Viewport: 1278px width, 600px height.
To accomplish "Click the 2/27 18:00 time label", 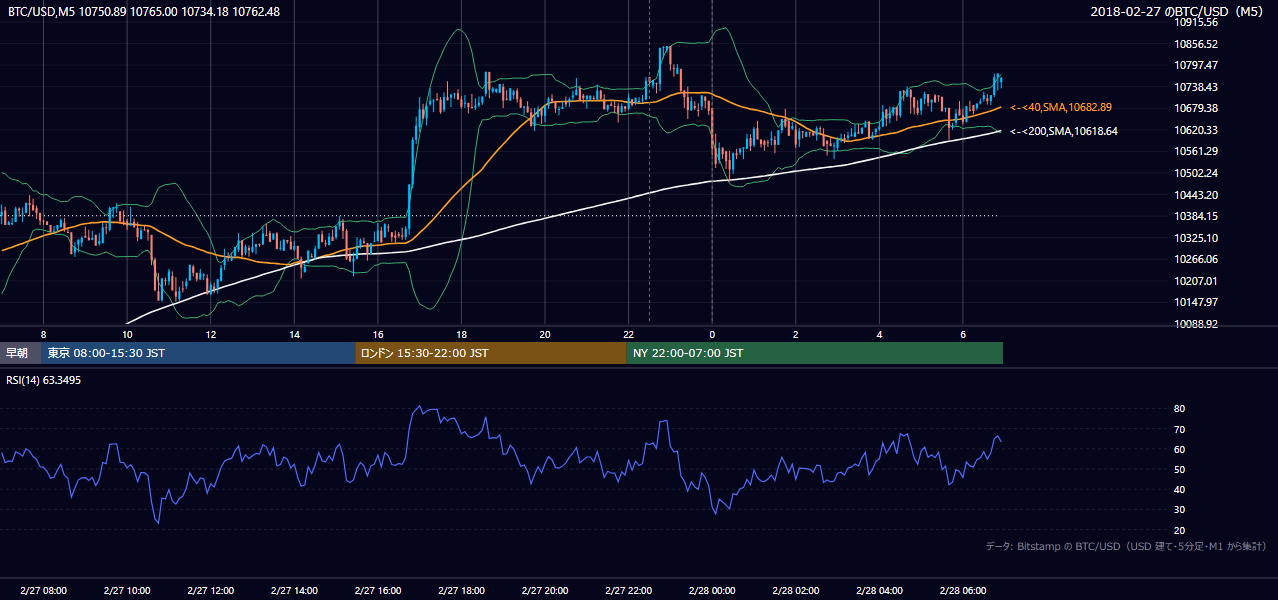I will point(461,591).
